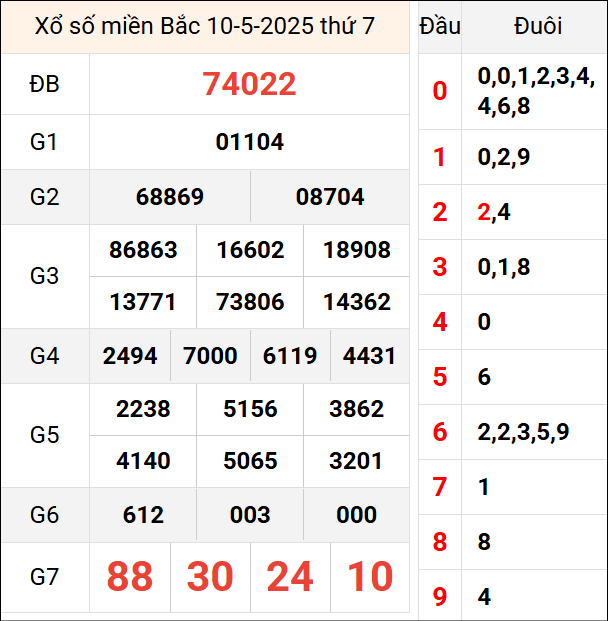This screenshot has height=621, width=608.
Task: Select tail values 0,2,9 for head 1
Action: pyautogui.click(x=504, y=157)
